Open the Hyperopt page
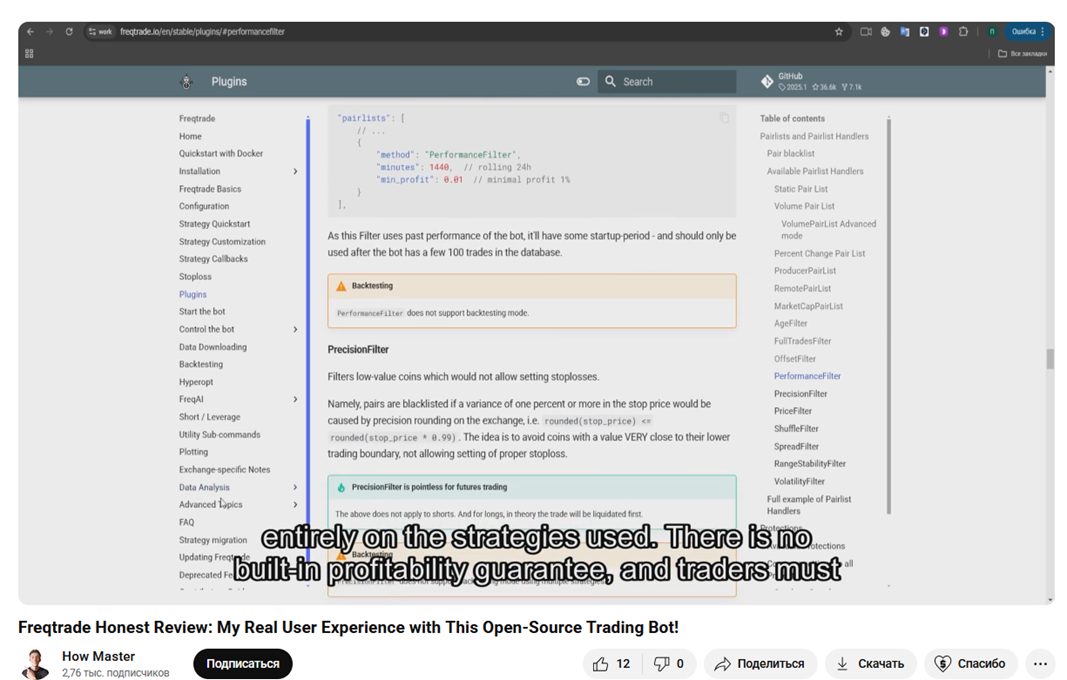Image resolution: width=1067 pixels, height=680 pixels. 196,383
